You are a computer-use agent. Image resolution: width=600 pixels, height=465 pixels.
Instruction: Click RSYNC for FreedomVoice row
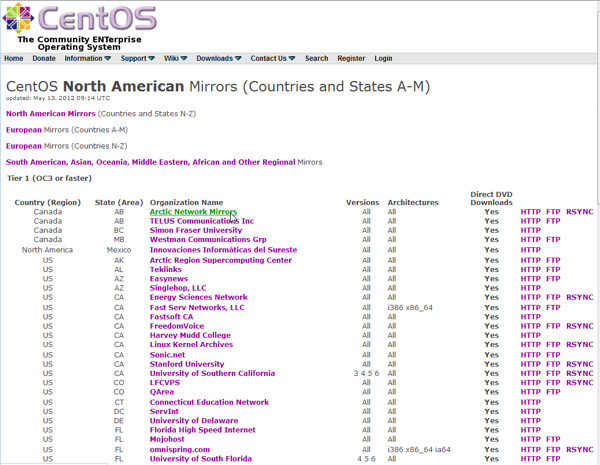coord(580,326)
